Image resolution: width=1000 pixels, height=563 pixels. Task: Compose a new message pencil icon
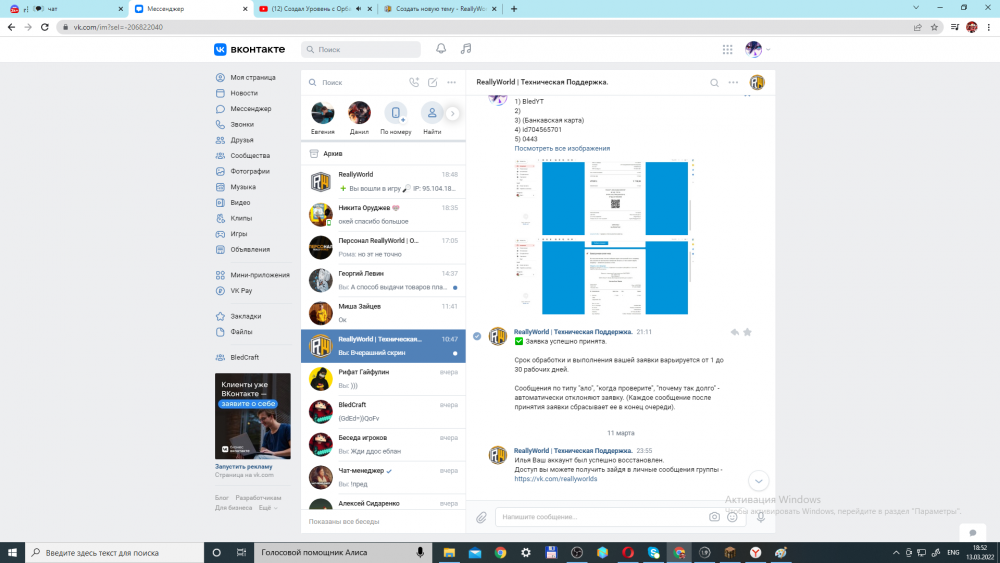click(x=432, y=82)
